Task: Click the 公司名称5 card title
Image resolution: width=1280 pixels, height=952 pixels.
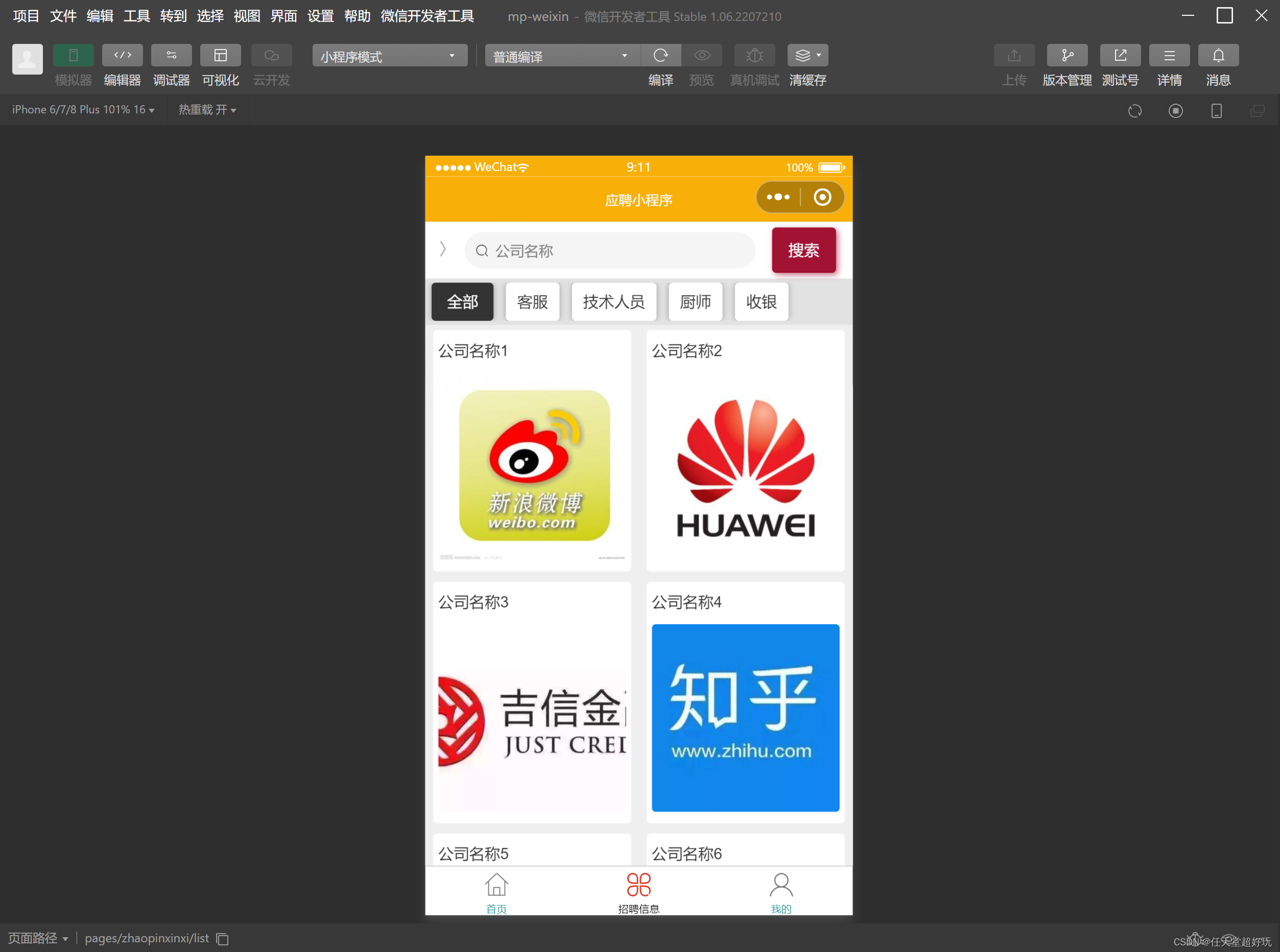Action: point(473,853)
